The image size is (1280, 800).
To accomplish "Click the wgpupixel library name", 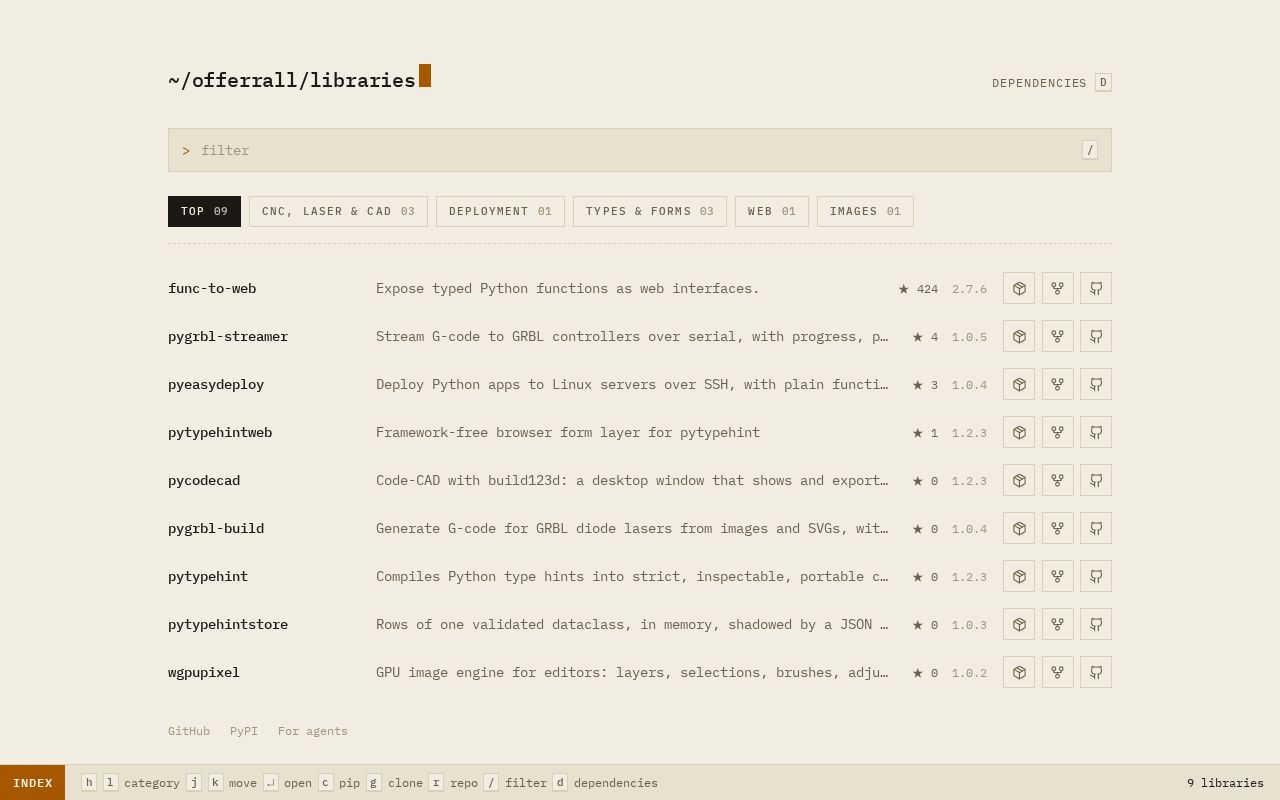I will coord(204,672).
